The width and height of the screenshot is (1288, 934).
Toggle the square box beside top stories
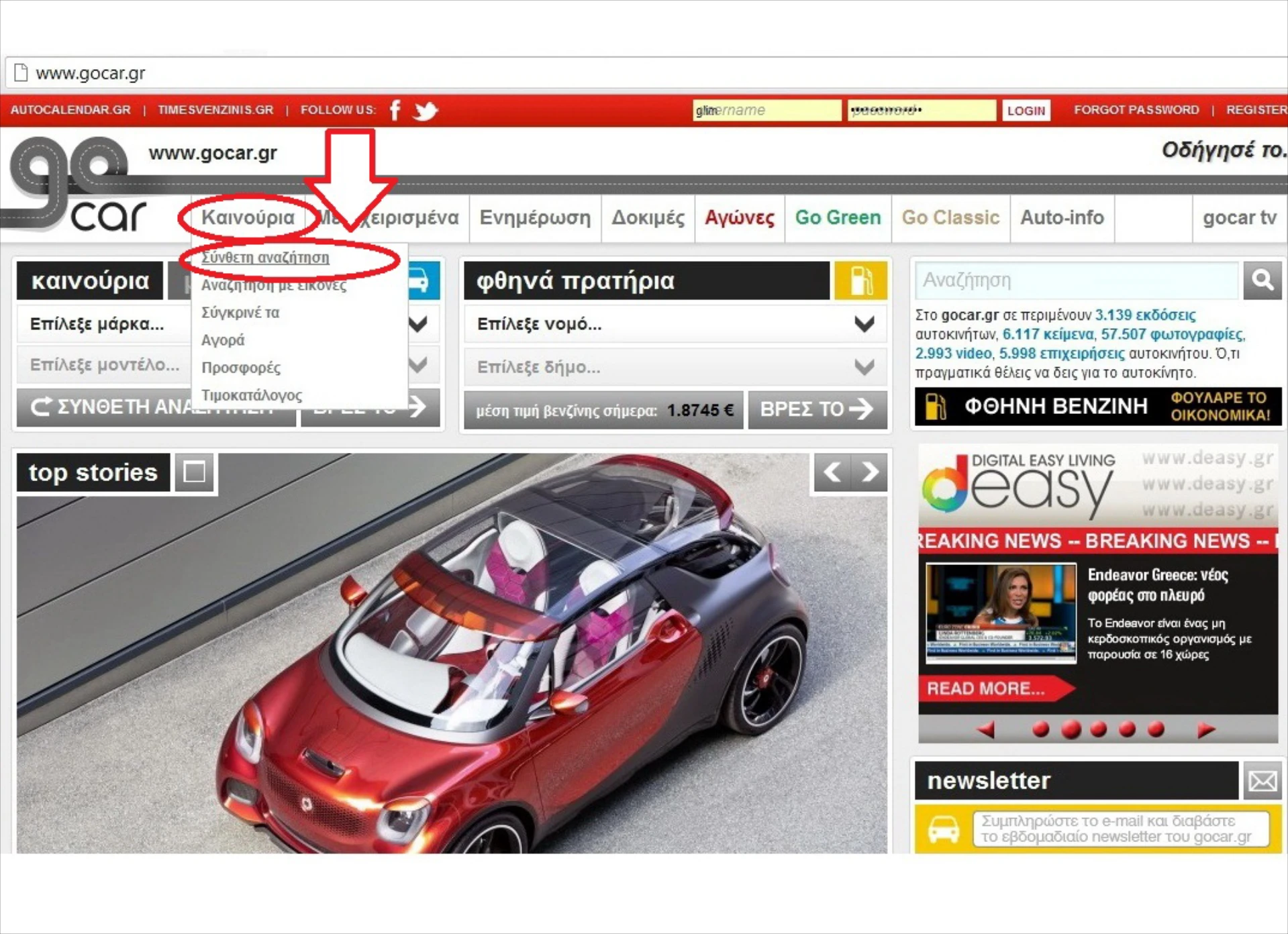click(x=195, y=472)
